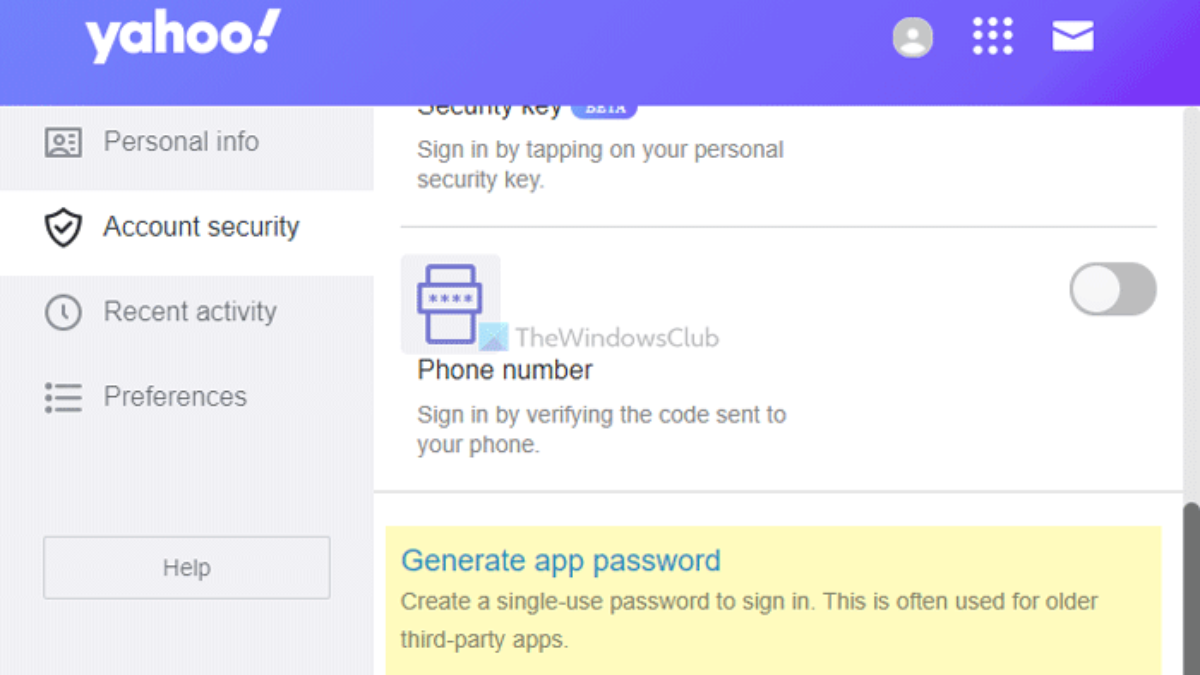Click the Yahoo logo

tap(183, 37)
